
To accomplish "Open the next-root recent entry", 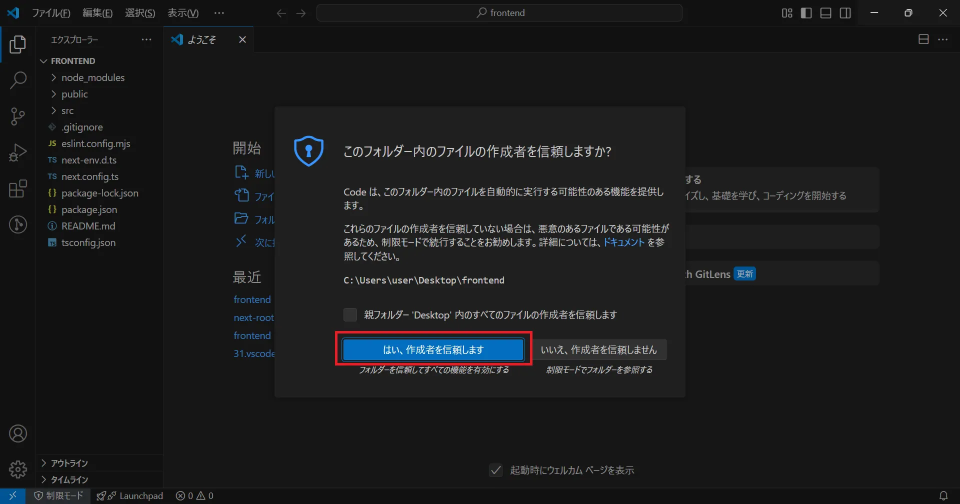I will tap(253, 318).
